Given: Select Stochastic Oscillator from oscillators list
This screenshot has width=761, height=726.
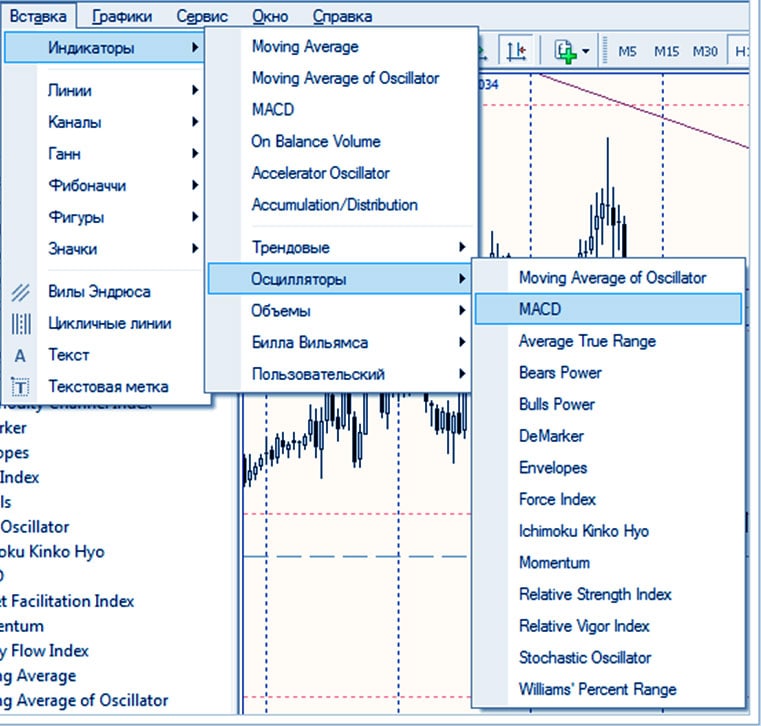Looking at the screenshot, I should pyautogui.click(x=585, y=658).
